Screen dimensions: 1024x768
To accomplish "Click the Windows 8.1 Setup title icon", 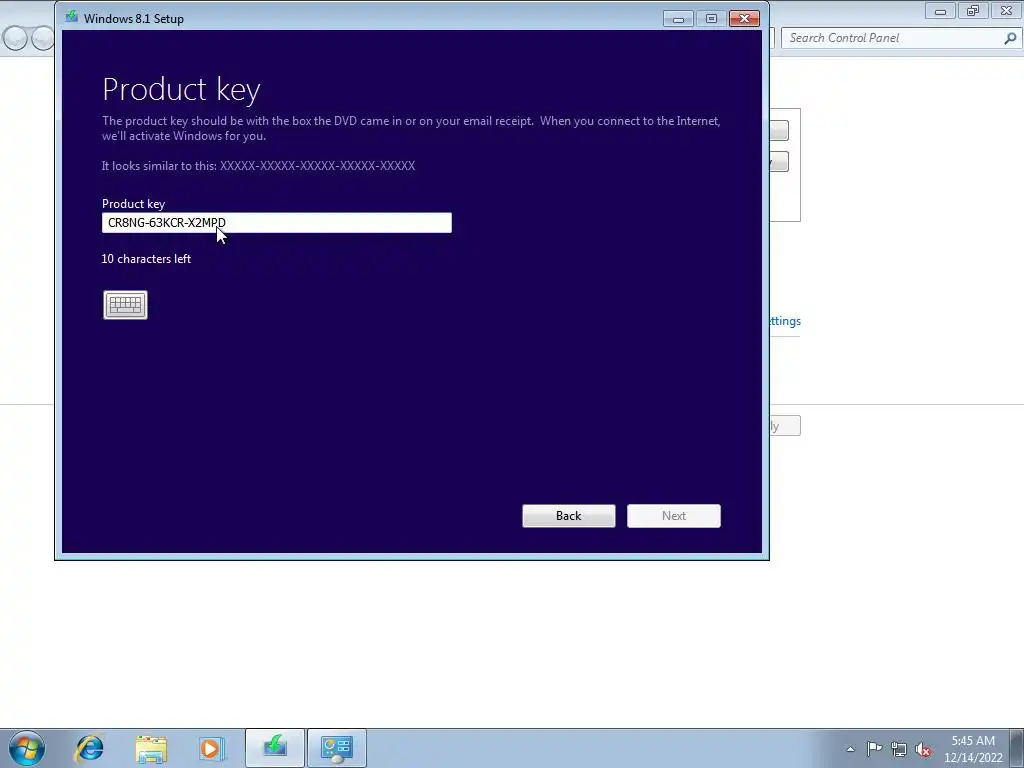I will click(71, 18).
